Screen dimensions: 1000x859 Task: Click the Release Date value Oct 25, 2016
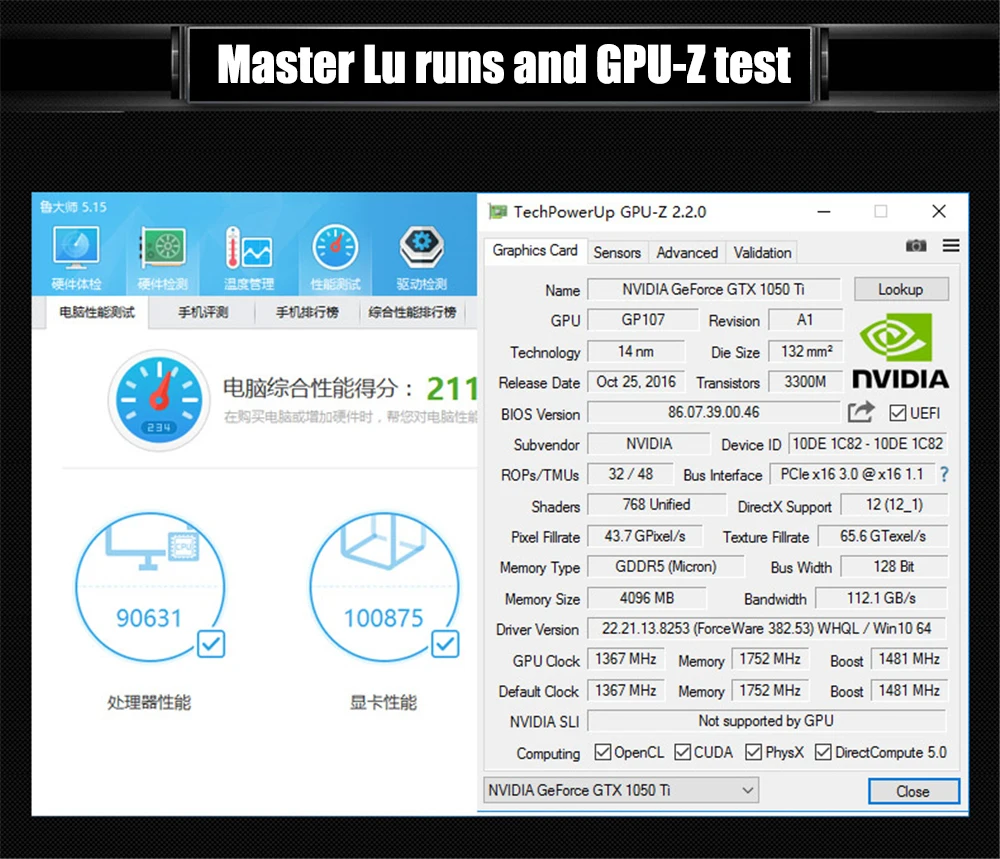click(x=635, y=382)
